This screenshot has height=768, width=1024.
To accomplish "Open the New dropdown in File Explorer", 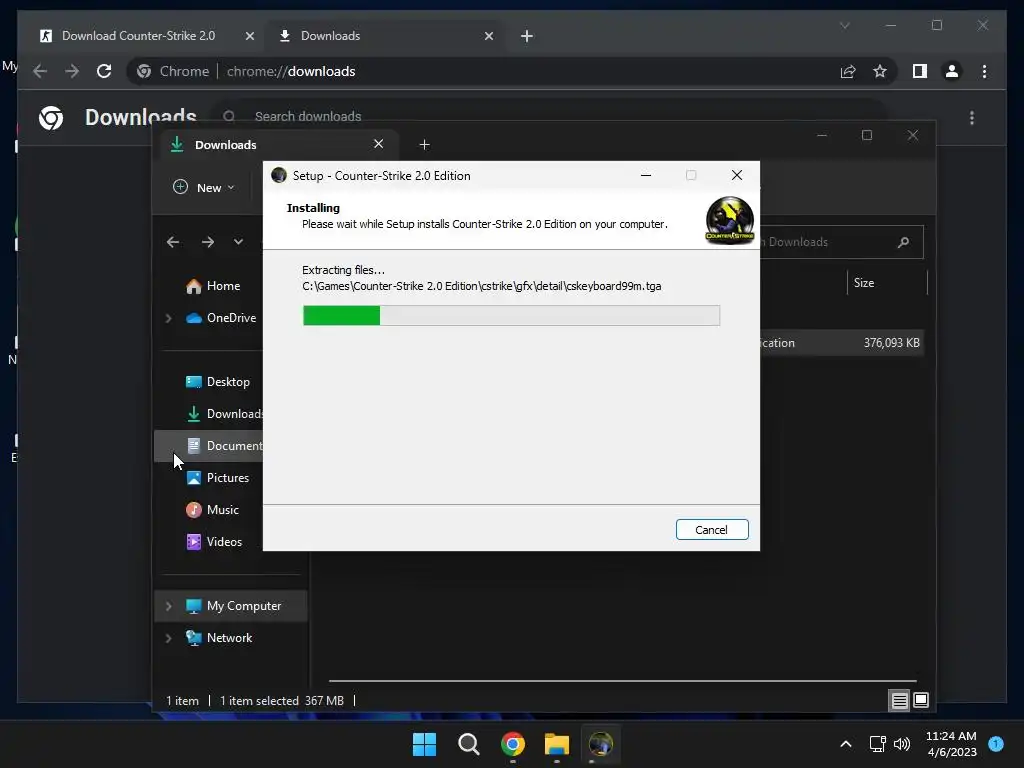I will (x=204, y=187).
